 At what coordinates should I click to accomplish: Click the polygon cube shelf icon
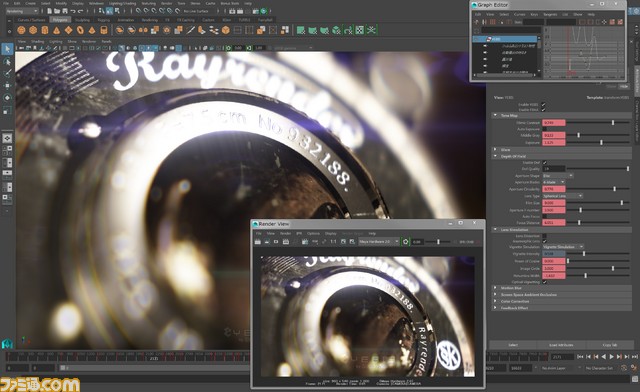pos(33,30)
